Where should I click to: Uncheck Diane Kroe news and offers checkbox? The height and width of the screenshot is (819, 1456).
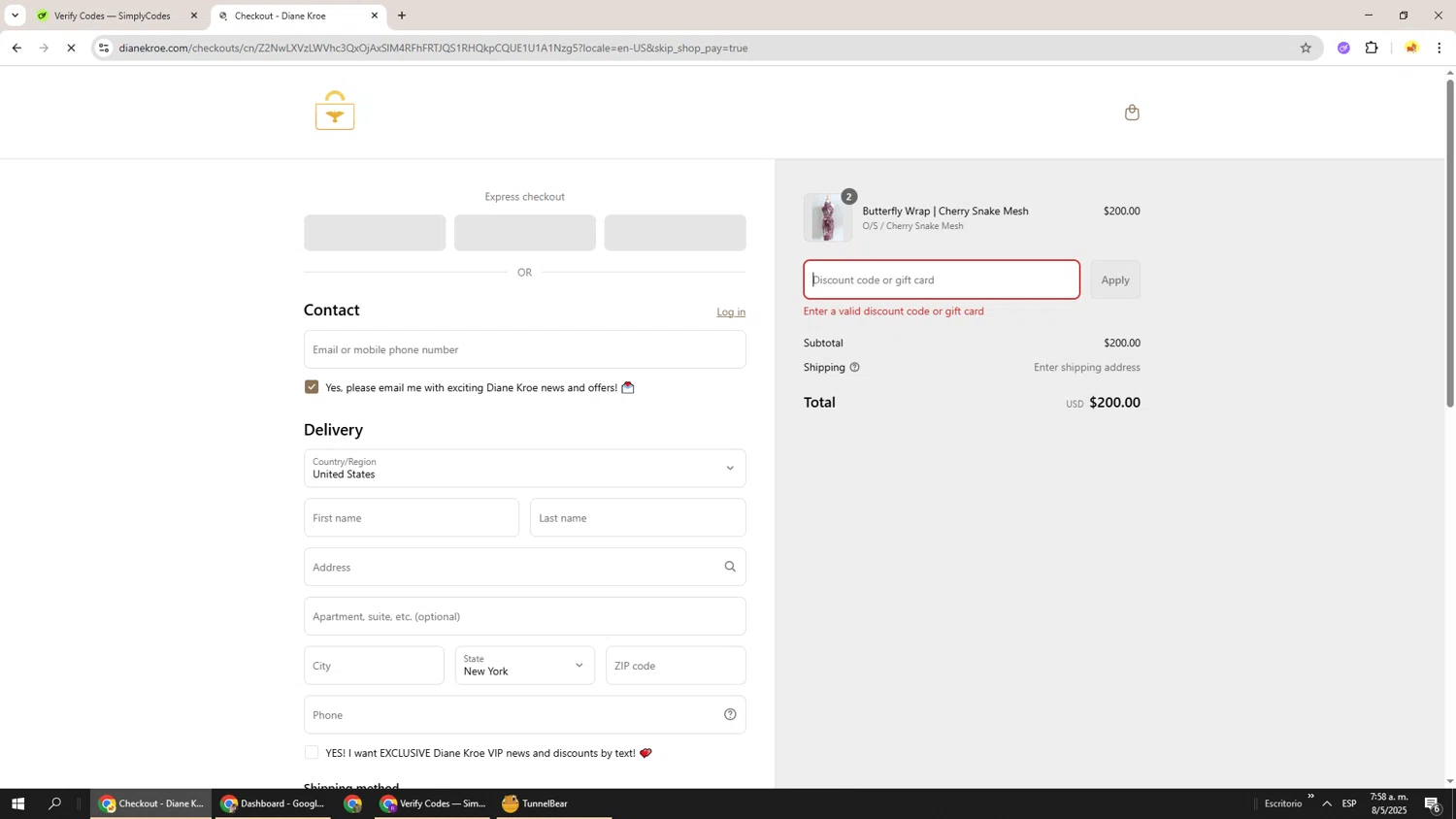point(312,387)
